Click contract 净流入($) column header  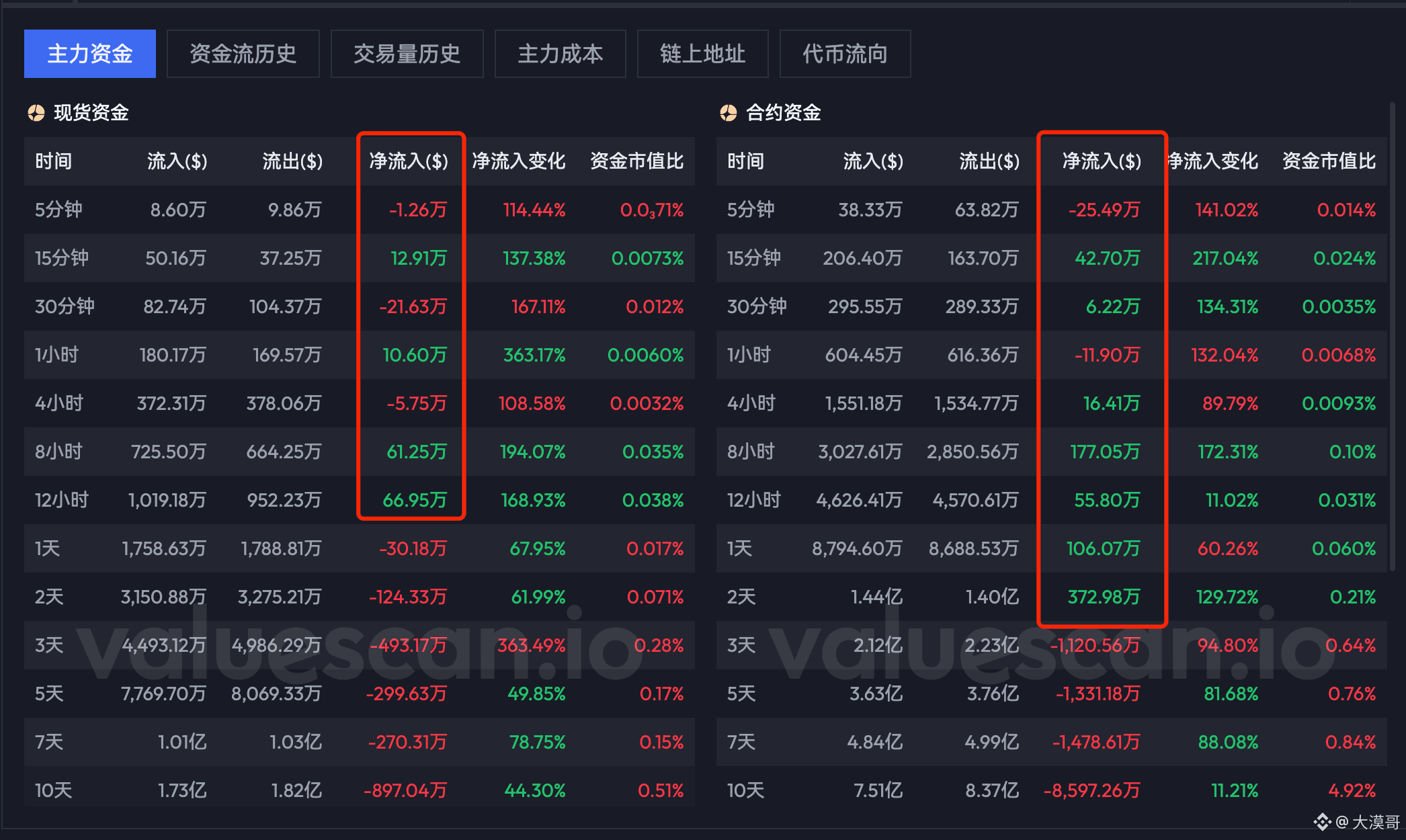tap(1102, 161)
